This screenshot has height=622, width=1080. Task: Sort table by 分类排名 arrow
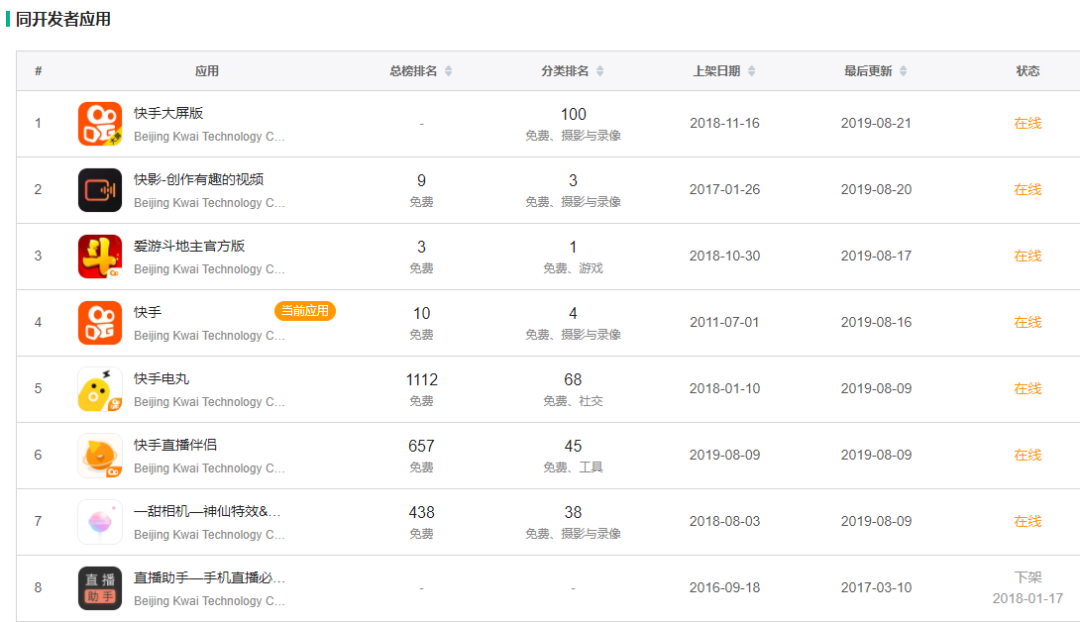600,71
